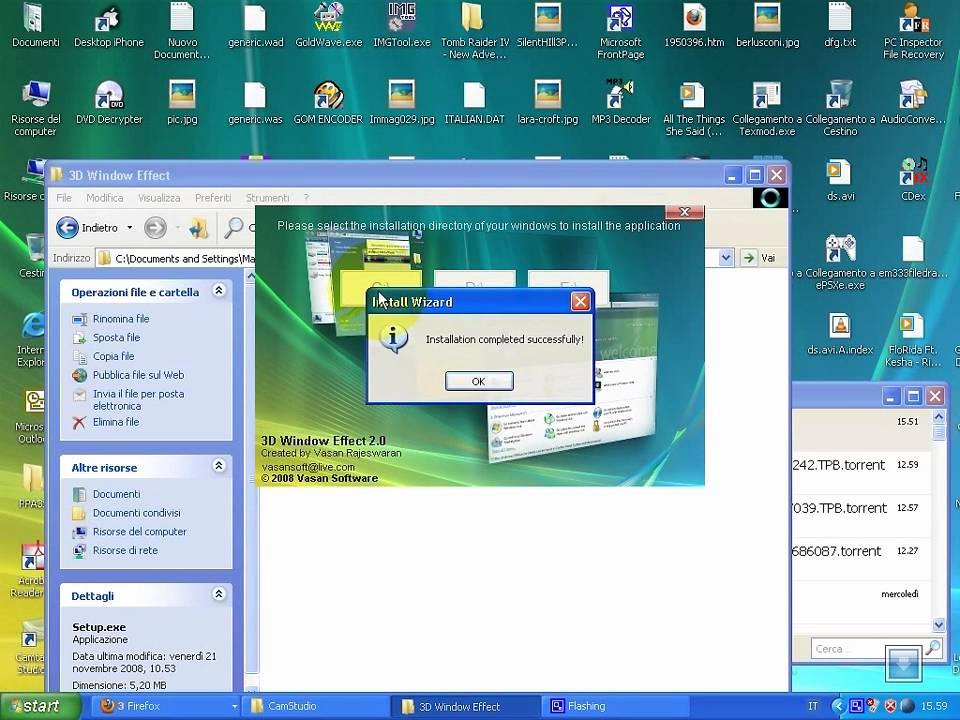Screen dimensions: 960x720
Task: Open the Preferiti menu
Action: [x=213, y=198]
